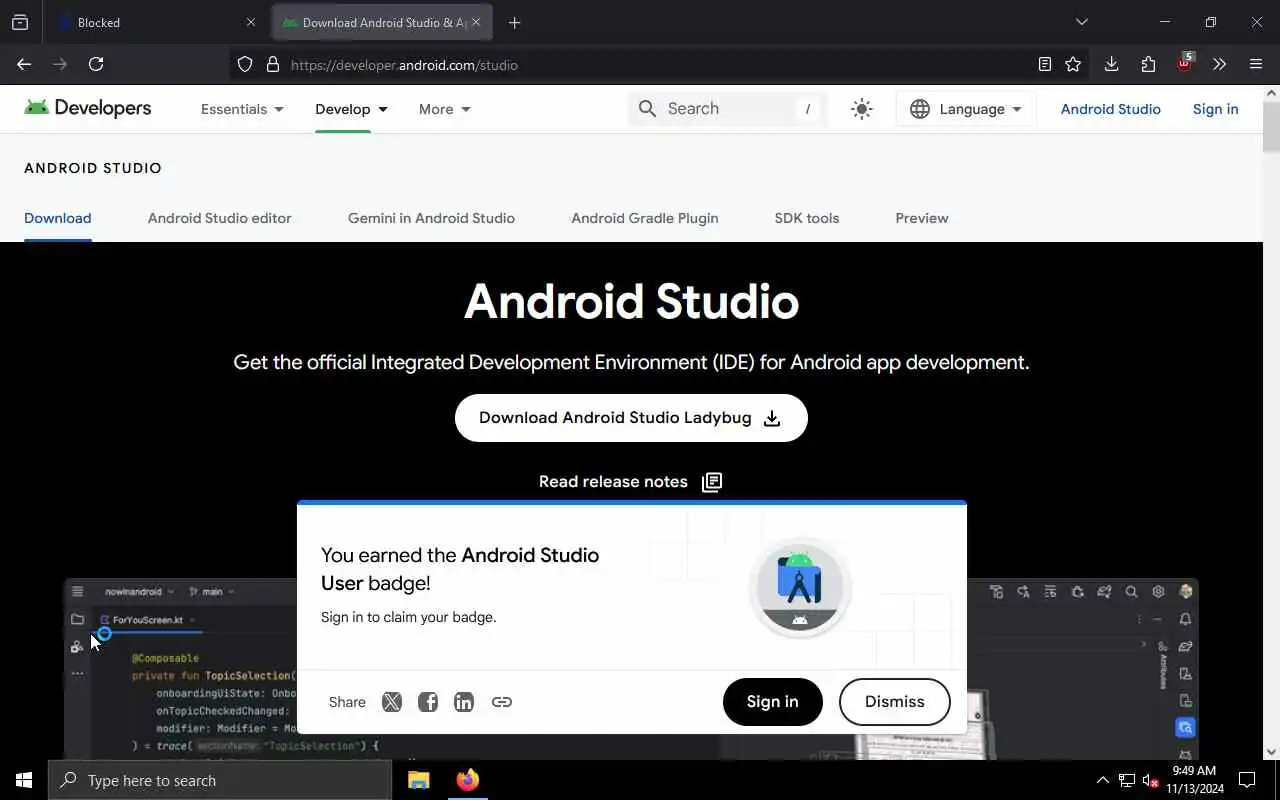
Task: Show more toolbar tools chevrons
Action: tap(1219, 64)
